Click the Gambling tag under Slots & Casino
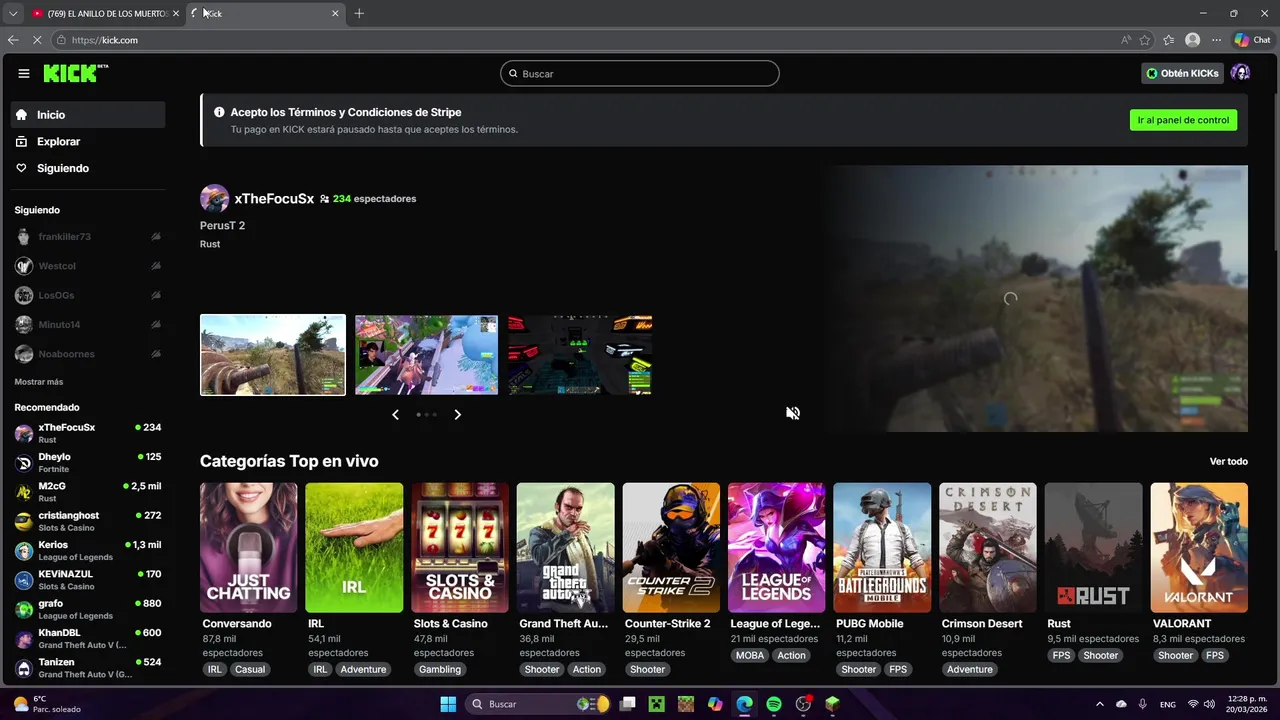 (x=440, y=669)
